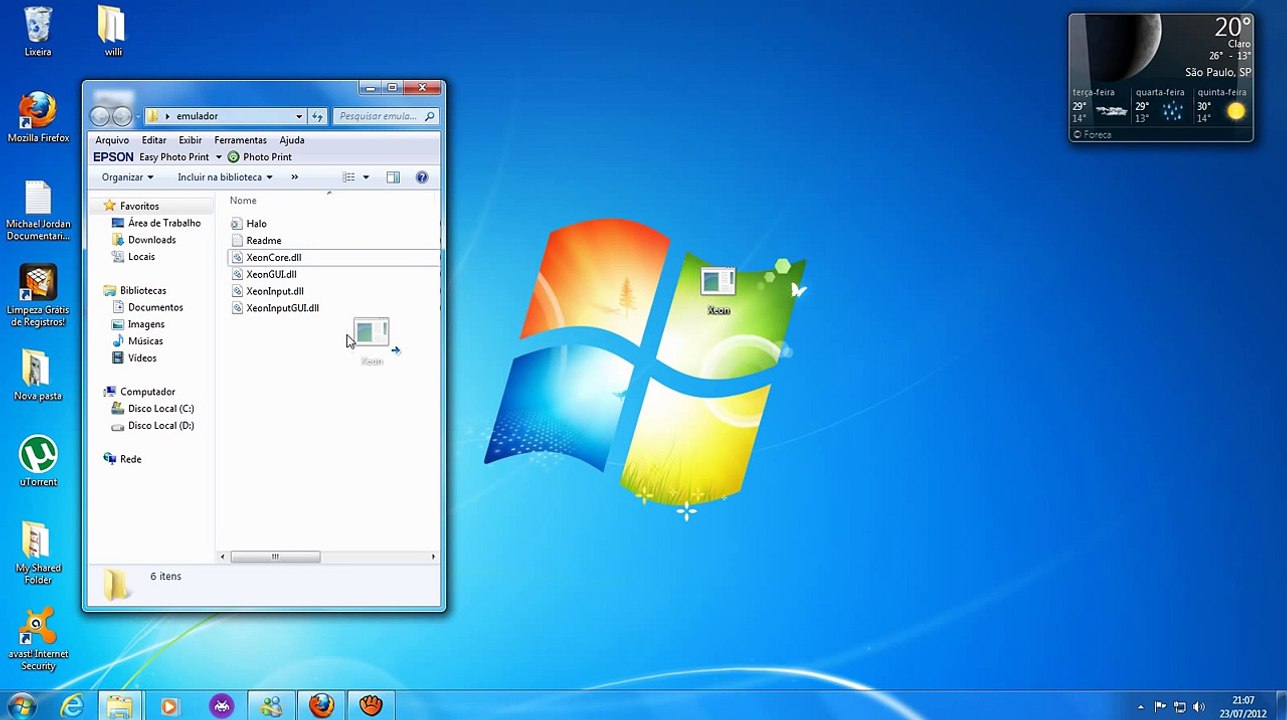Select the avast! Internet Security shortcut

pyautogui.click(x=38, y=640)
